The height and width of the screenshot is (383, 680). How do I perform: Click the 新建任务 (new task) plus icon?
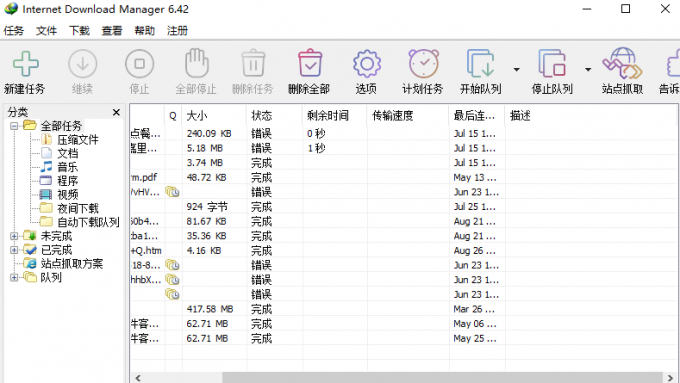[26, 64]
